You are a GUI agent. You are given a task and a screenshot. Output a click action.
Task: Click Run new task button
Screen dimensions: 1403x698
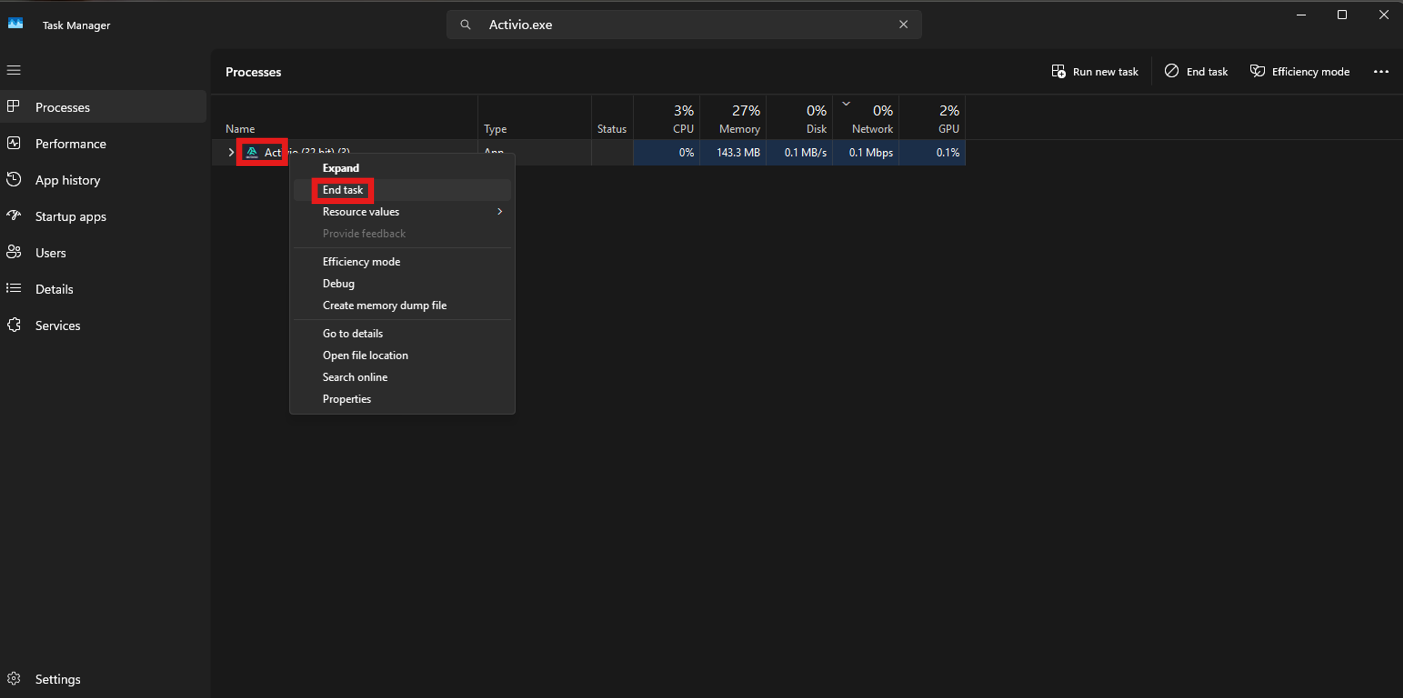(1095, 72)
